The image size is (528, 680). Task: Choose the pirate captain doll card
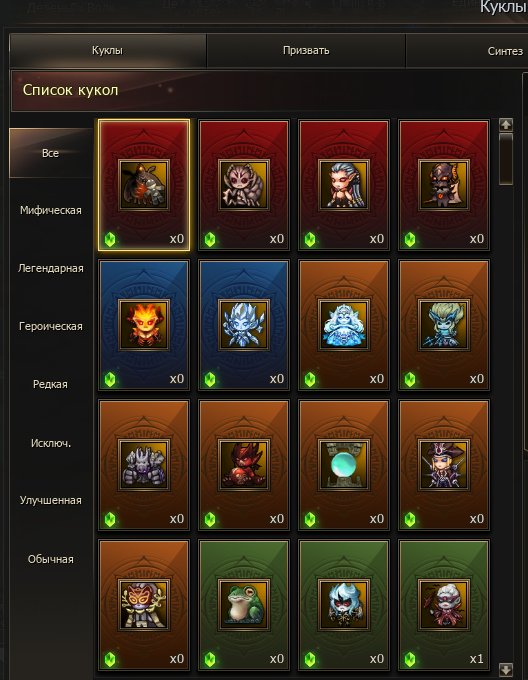(444, 464)
